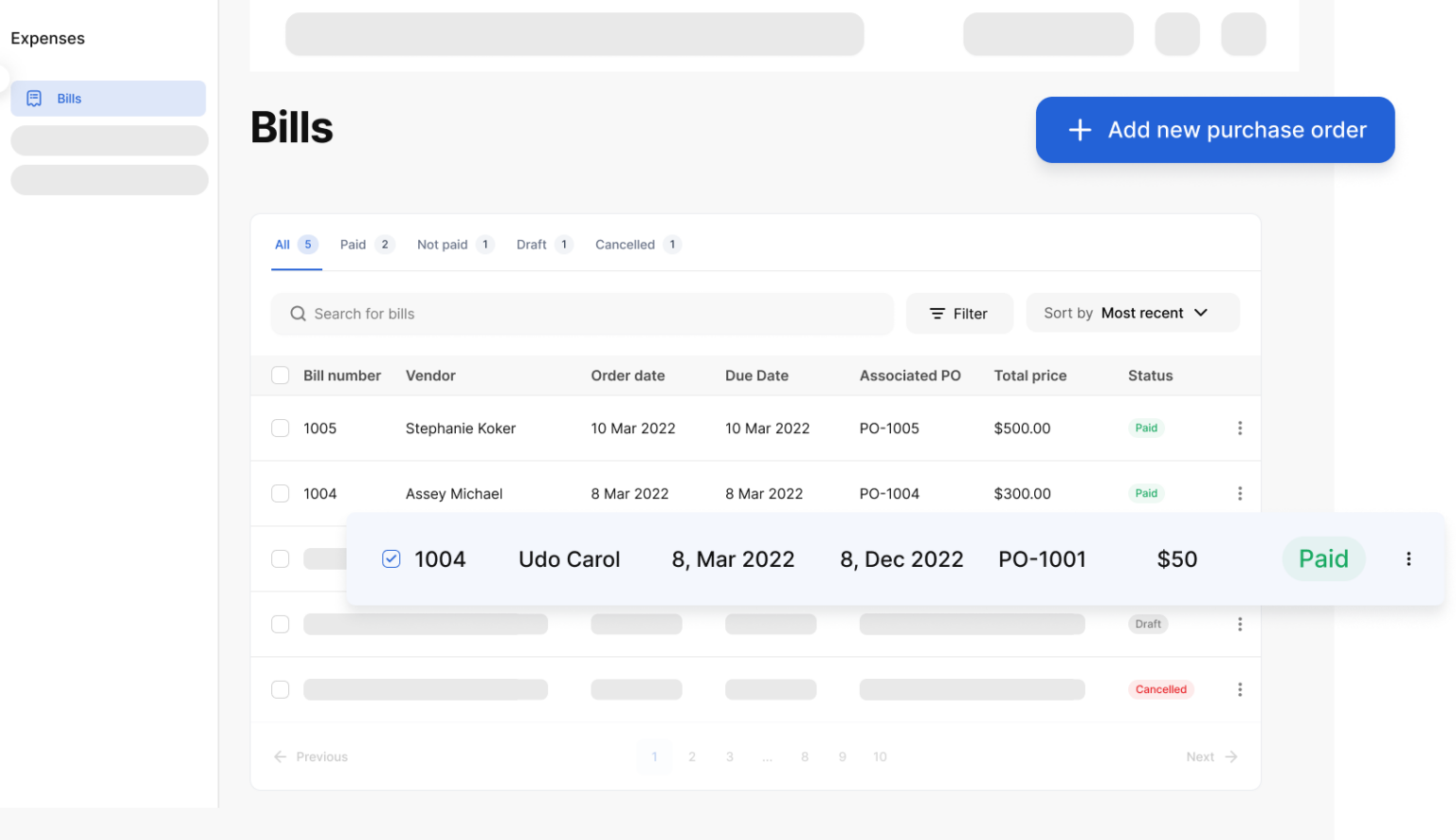The height and width of the screenshot is (840, 1456).
Task: Open the Cancelled tab
Action: [x=626, y=244]
